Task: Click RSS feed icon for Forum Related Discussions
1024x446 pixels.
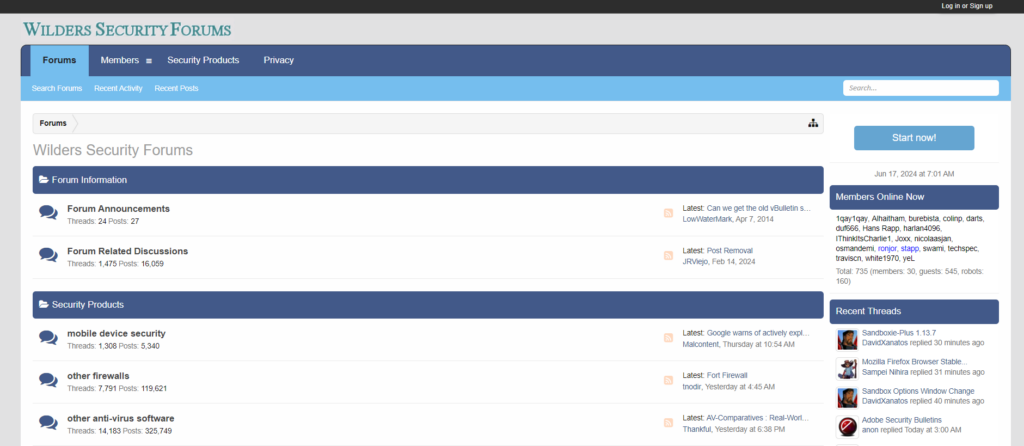Action: pos(668,255)
